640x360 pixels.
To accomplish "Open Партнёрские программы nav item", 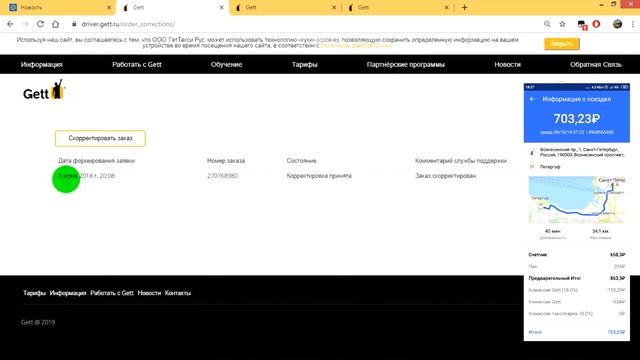I will click(x=406, y=64).
